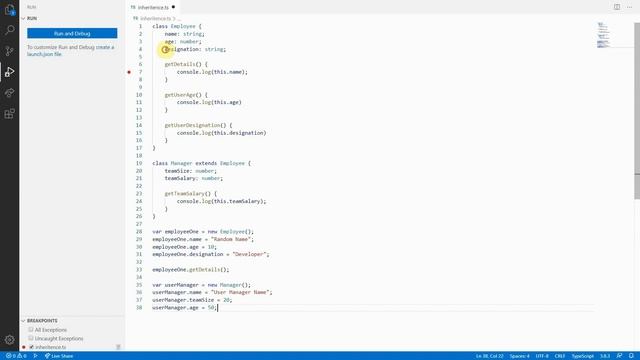Screen dimensions: 640x360
Task: Open the Explorer view in the activity bar
Action: pos(9,9)
